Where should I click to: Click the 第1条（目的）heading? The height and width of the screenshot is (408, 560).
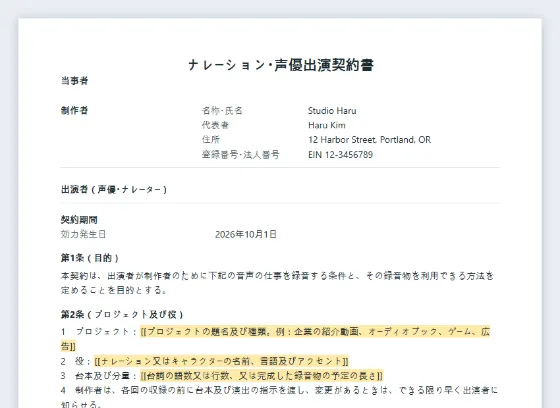tap(90, 258)
